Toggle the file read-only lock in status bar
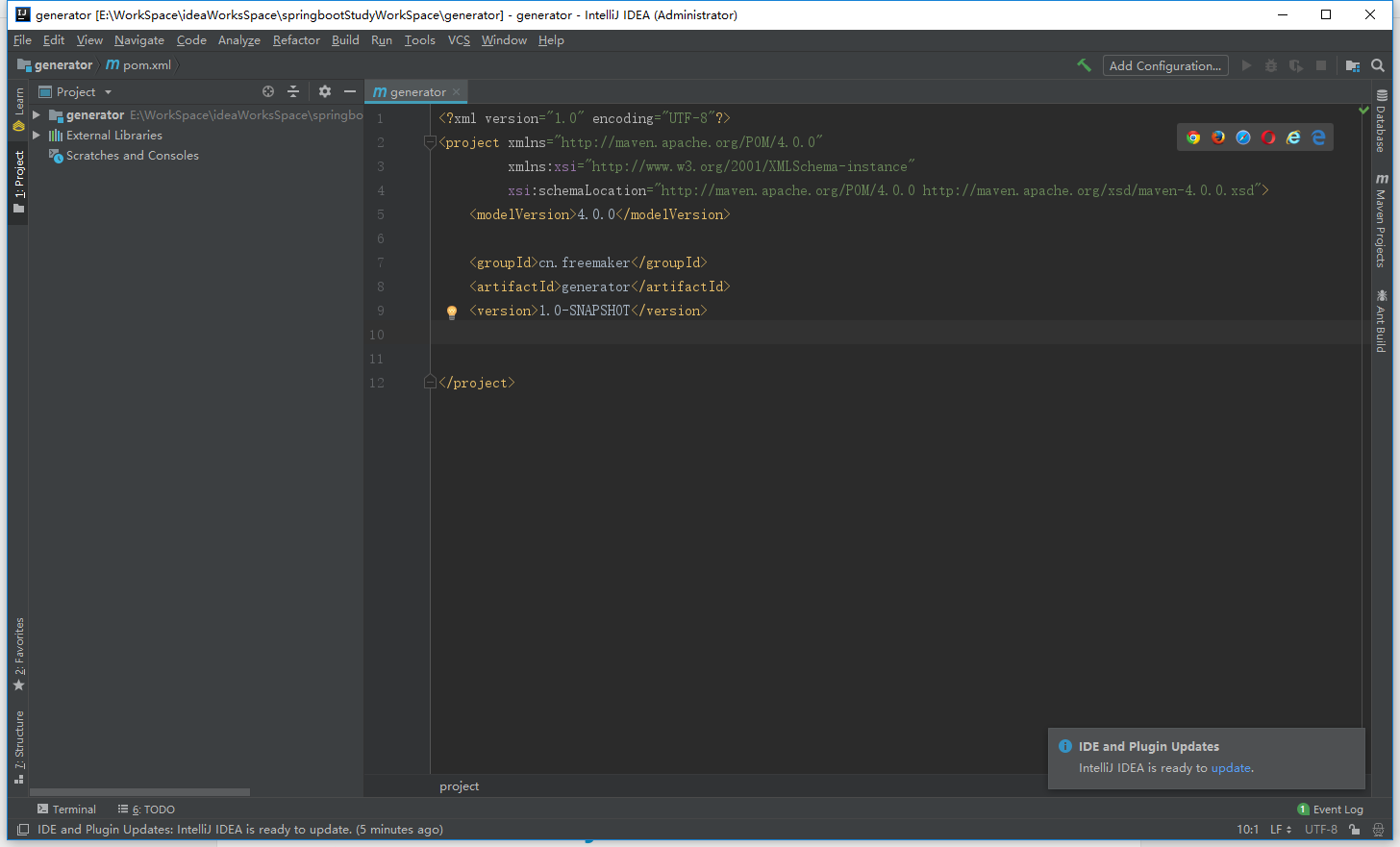1400x847 pixels. pyautogui.click(x=1353, y=829)
